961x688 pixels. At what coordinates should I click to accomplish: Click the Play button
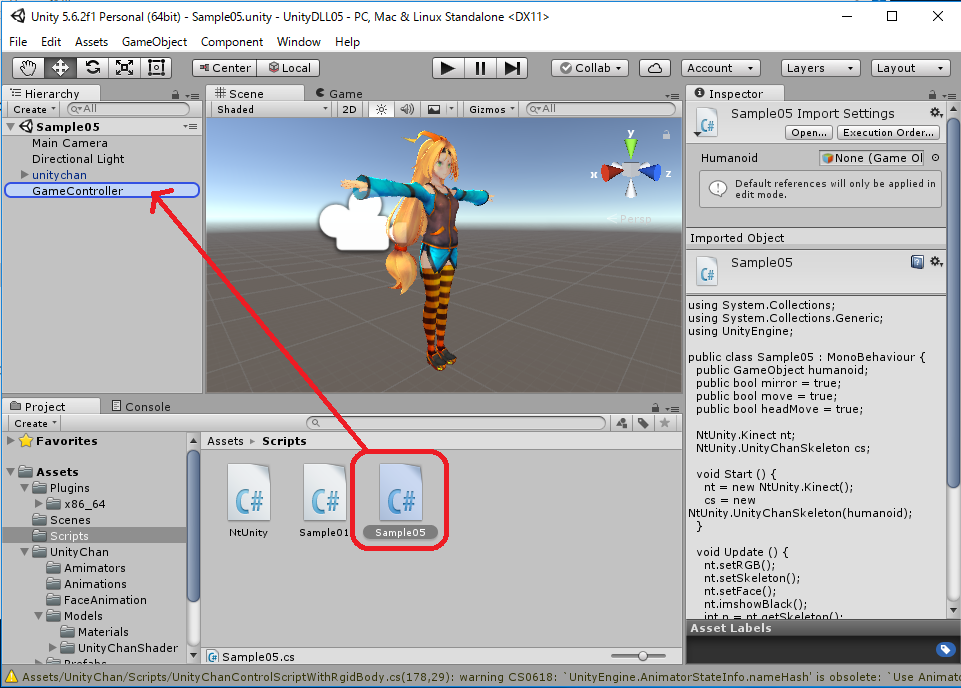coord(447,68)
